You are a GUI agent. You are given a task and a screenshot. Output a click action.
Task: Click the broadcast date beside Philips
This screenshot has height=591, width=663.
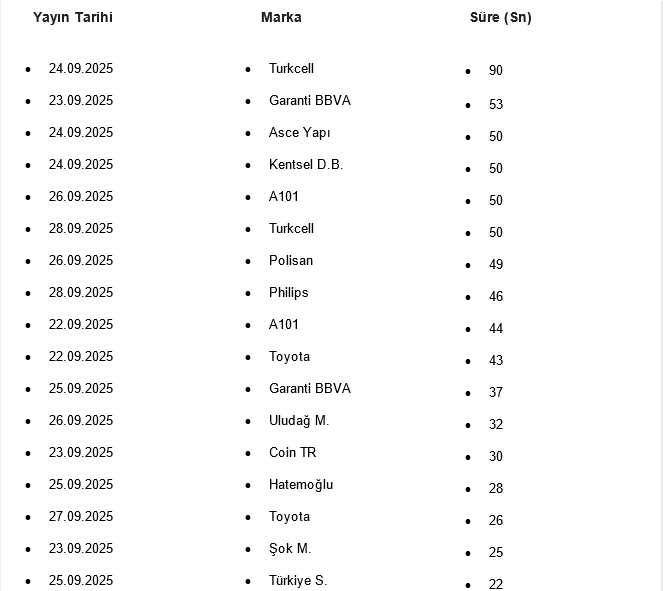[x=81, y=293]
